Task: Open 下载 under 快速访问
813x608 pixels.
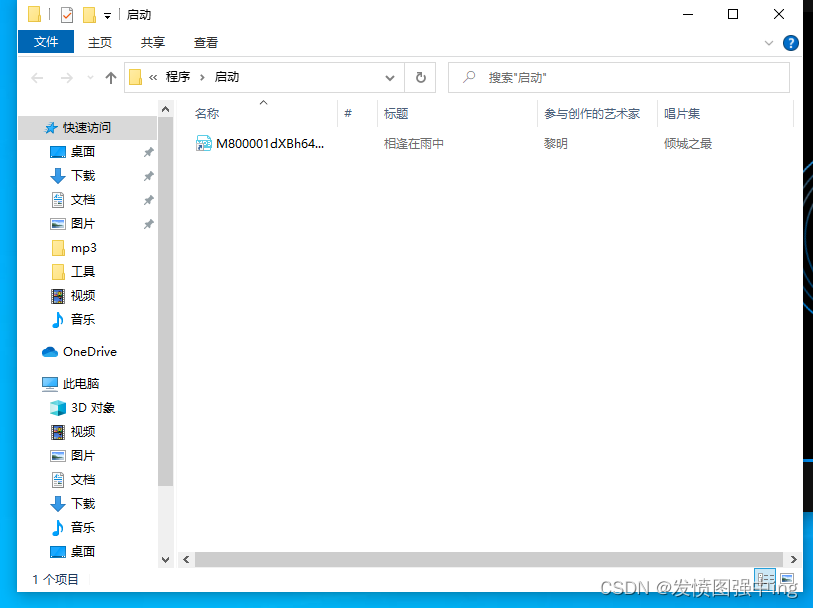Action: point(83,176)
